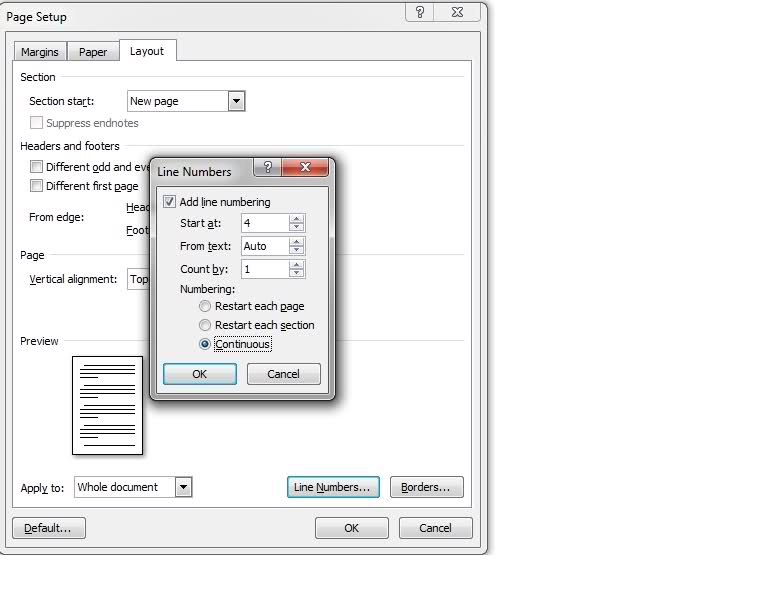The image size is (768, 614).
Task: Click the Borders button
Action: [x=426, y=487]
